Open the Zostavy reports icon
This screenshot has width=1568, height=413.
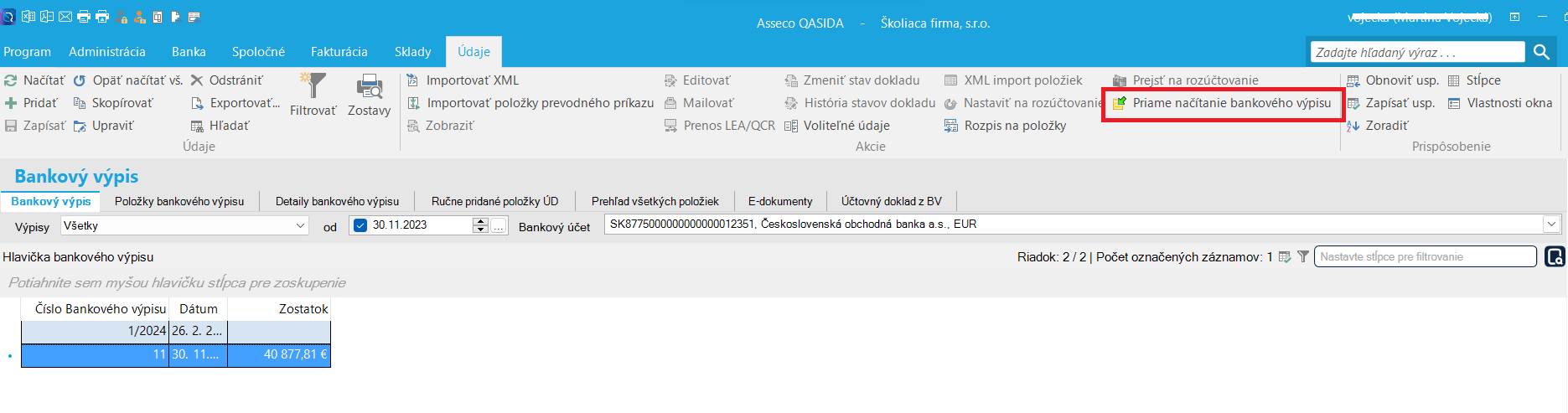coord(369,85)
